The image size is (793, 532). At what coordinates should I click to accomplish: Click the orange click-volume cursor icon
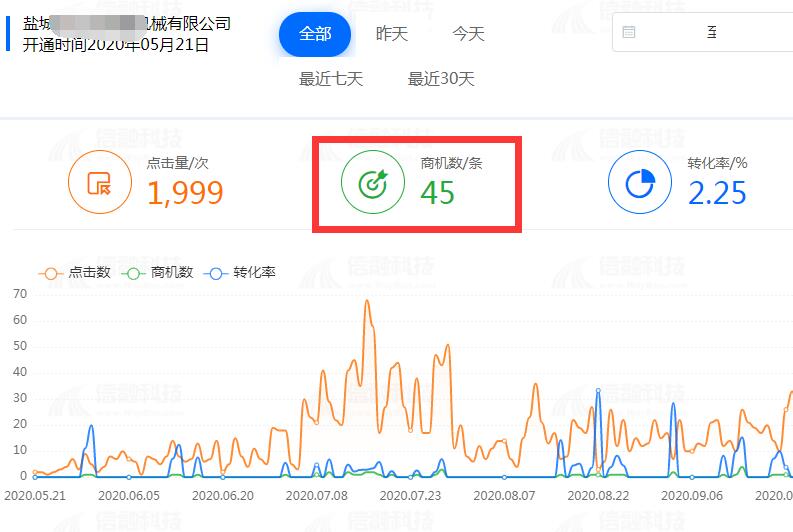point(99,183)
